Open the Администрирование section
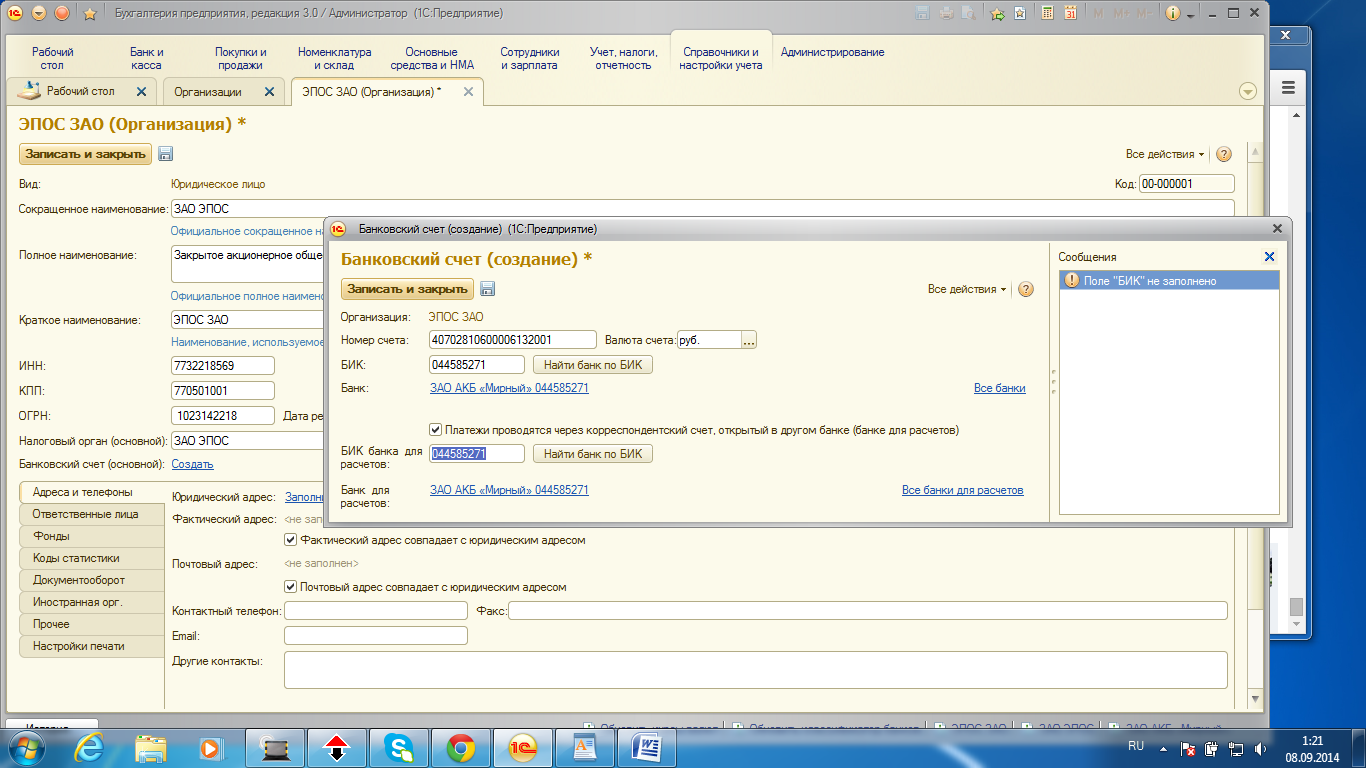 832,52
